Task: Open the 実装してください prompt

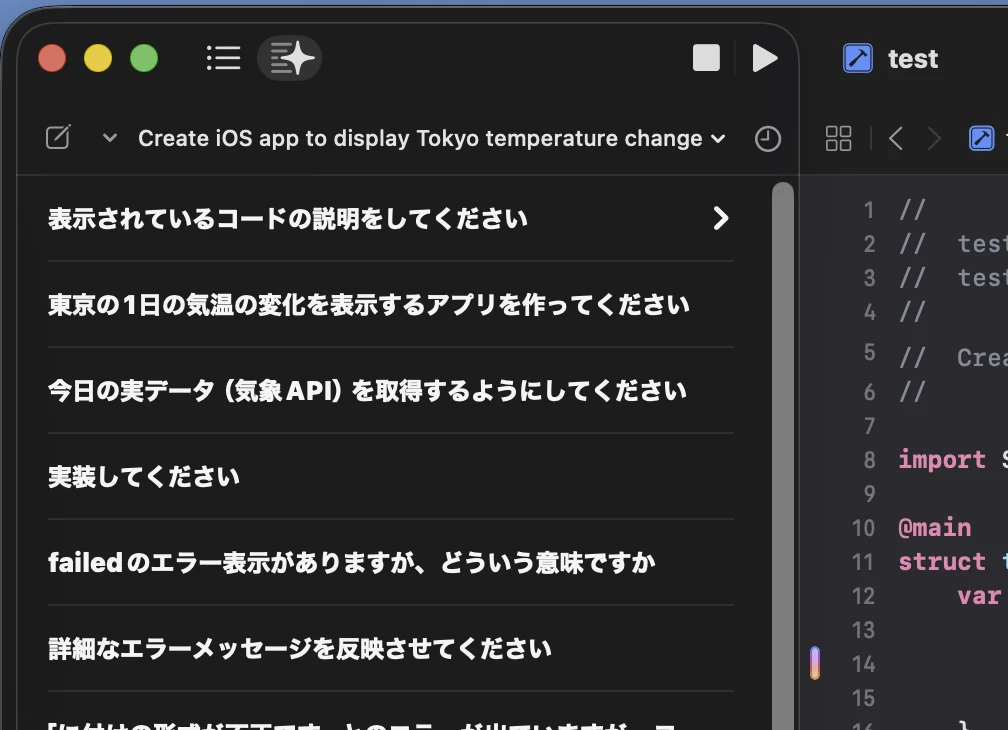Action: [144, 477]
